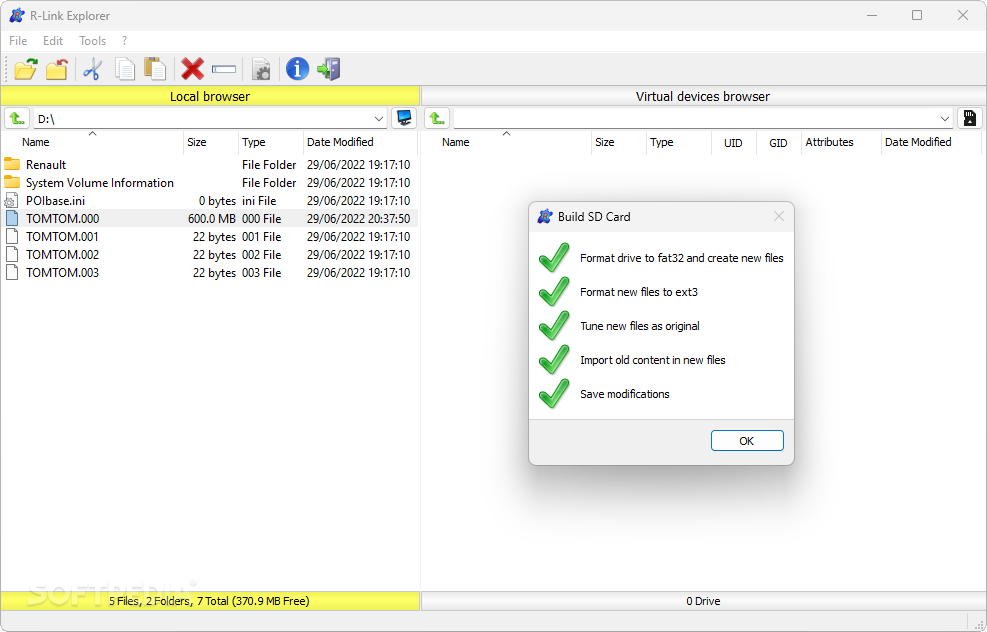Image resolution: width=987 pixels, height=632 pixels.
Task: Expand the D:\ local path dropdown
Action: tap(379, 119)
